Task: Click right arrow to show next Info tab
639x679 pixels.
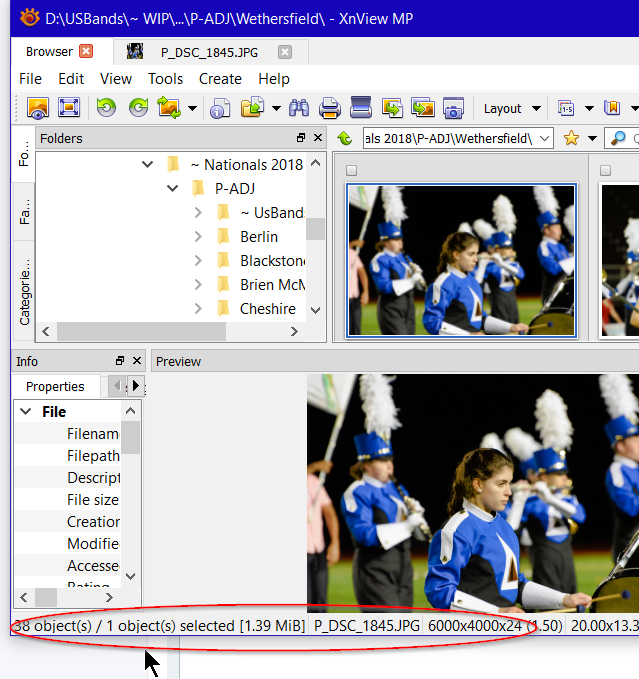Action: click(x=136, y=385)
